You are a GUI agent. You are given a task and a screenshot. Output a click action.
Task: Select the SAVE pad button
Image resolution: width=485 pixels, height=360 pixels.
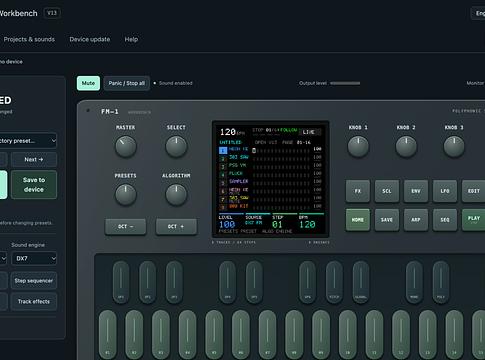pyautogui.click(x=387, y=220)
